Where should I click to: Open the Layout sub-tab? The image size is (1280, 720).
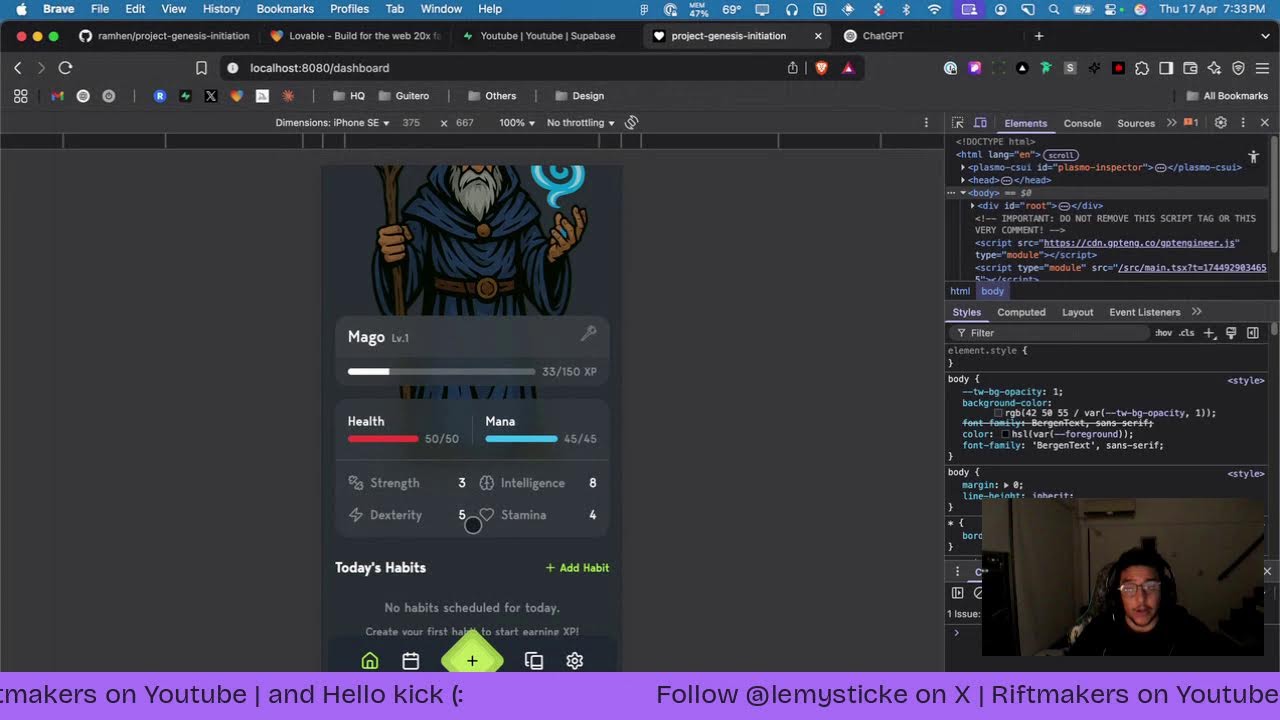pos(1077,312)
